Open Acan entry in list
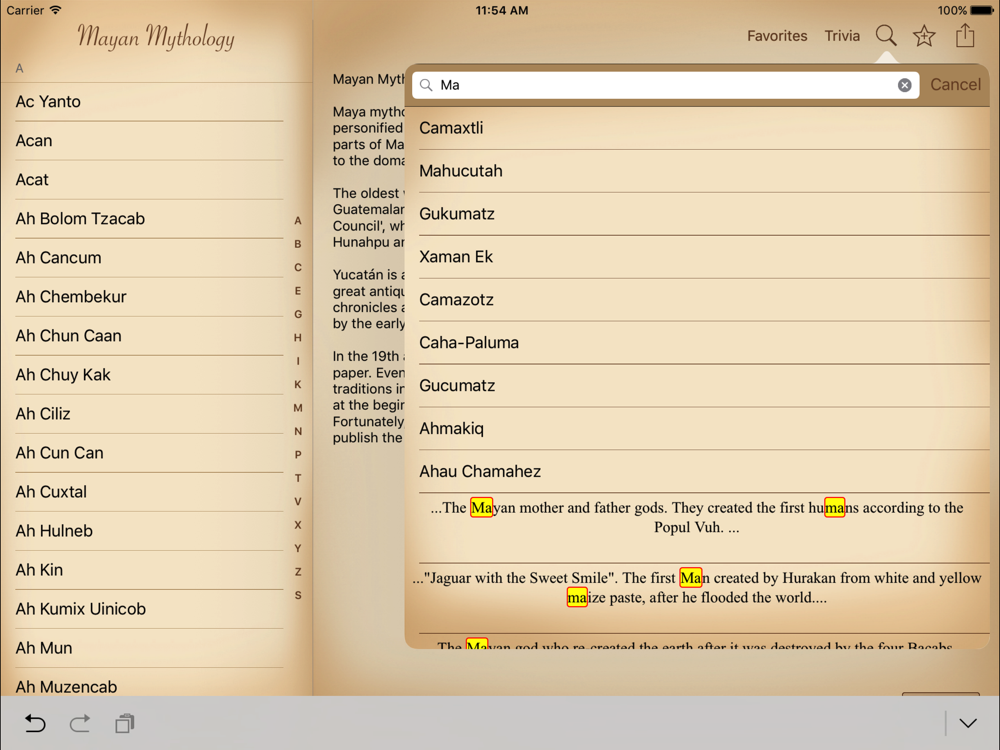 click(149, 140)
